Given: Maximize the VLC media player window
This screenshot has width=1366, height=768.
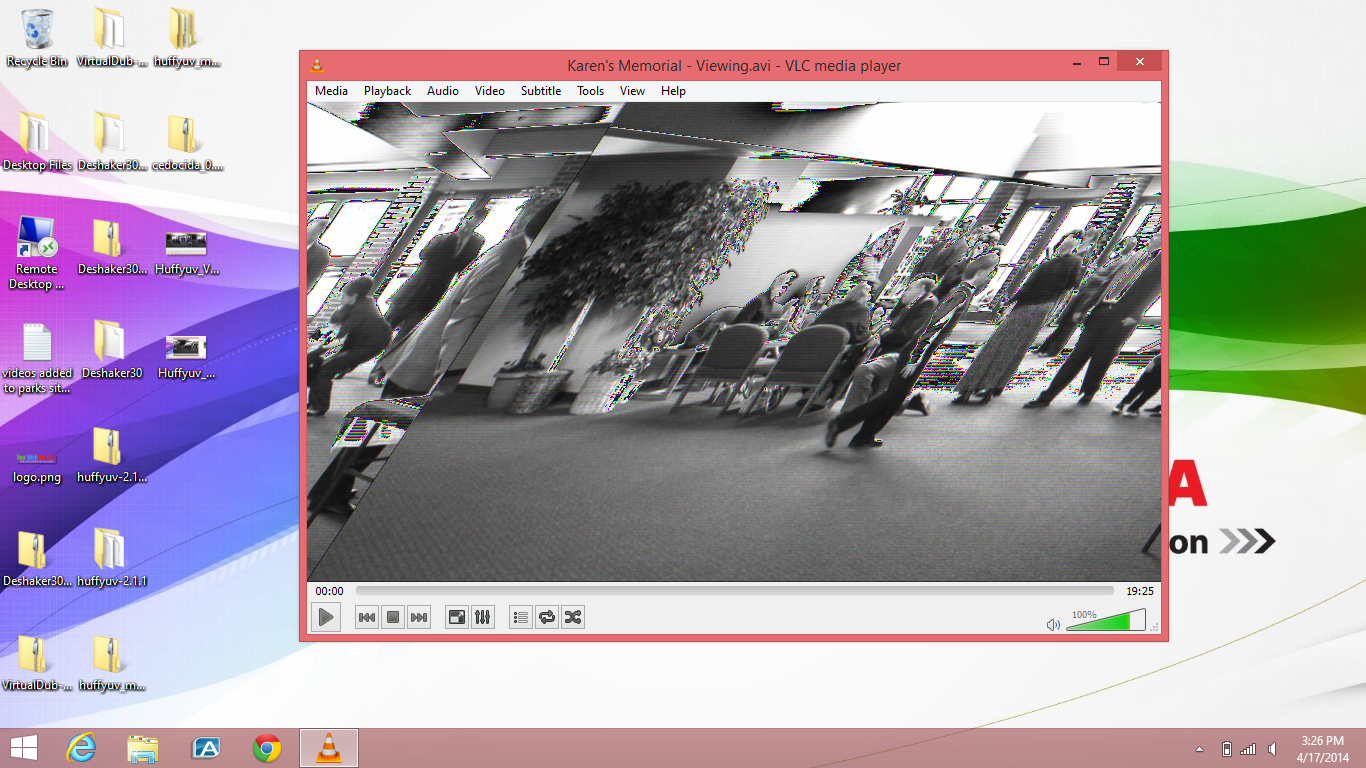Looking at the screenshot, I should click(1104, 62).
